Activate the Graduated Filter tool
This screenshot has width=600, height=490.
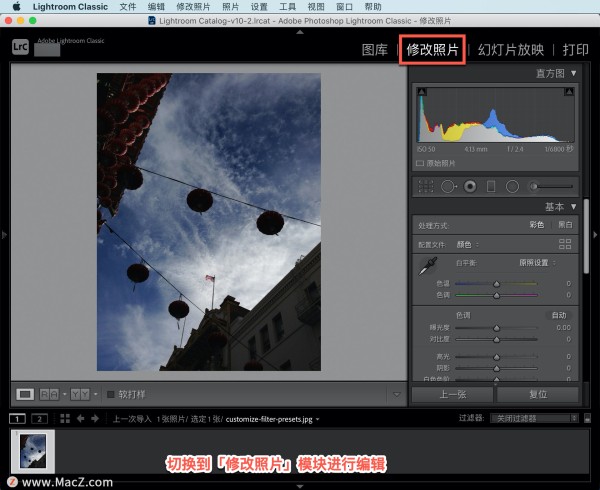[x=490, y=186]
